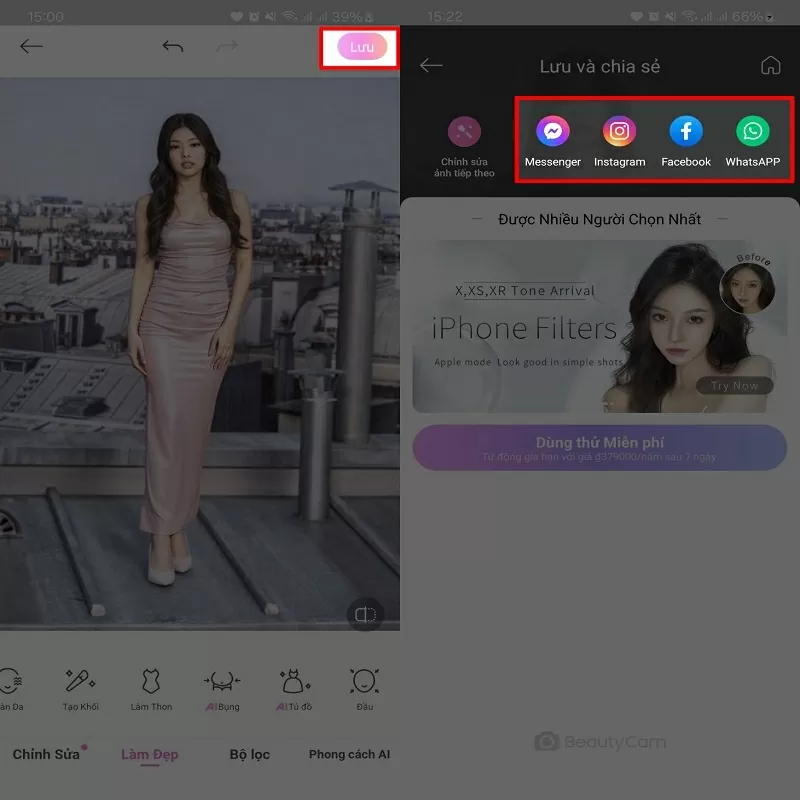Tap Try Now on the iPhone Filters banner
The height and width of the screenshot is (800, 800).
pyautogui.click(x=733, y=385)
